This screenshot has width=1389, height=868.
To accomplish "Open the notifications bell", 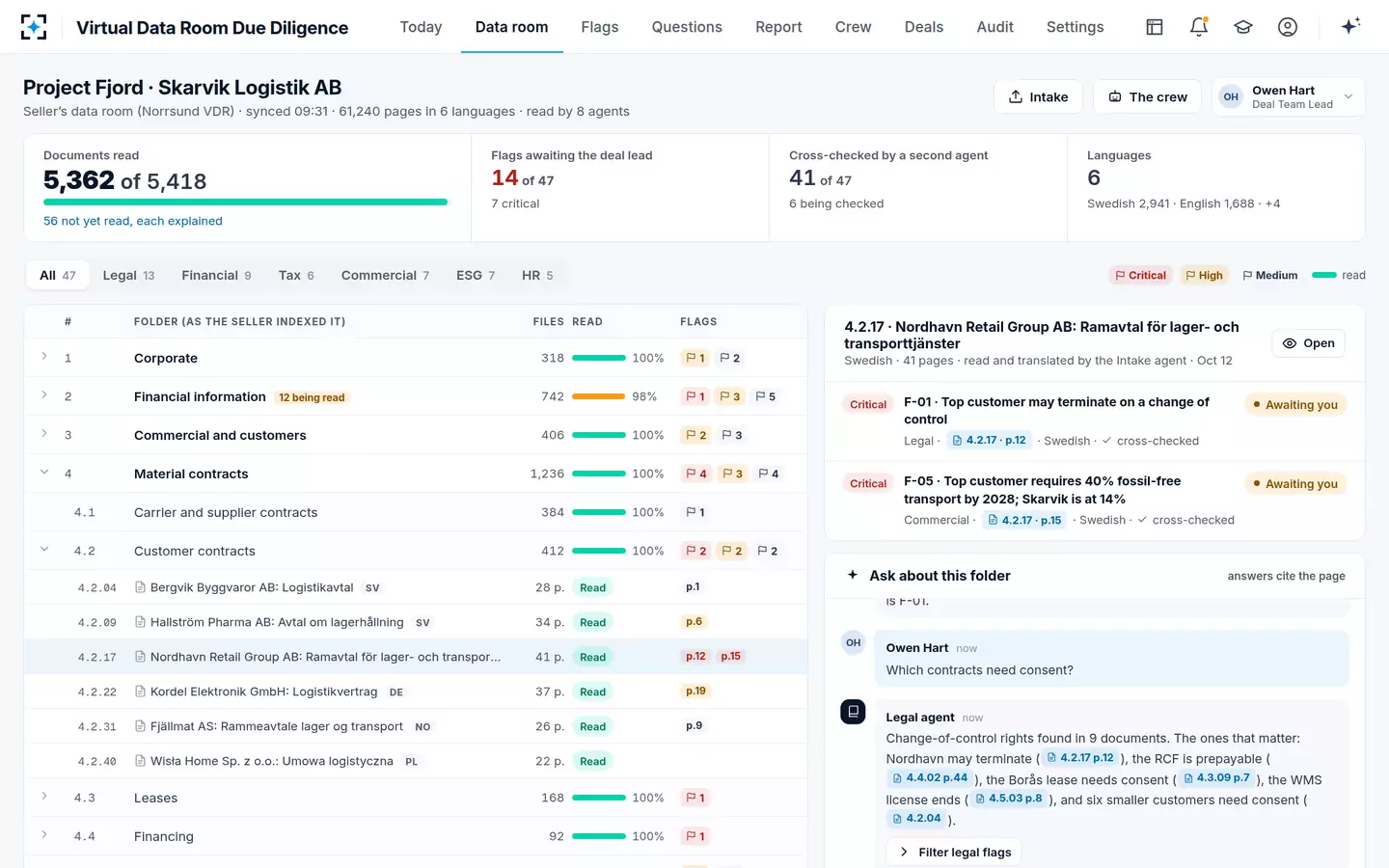I will tap(1199, 27).
